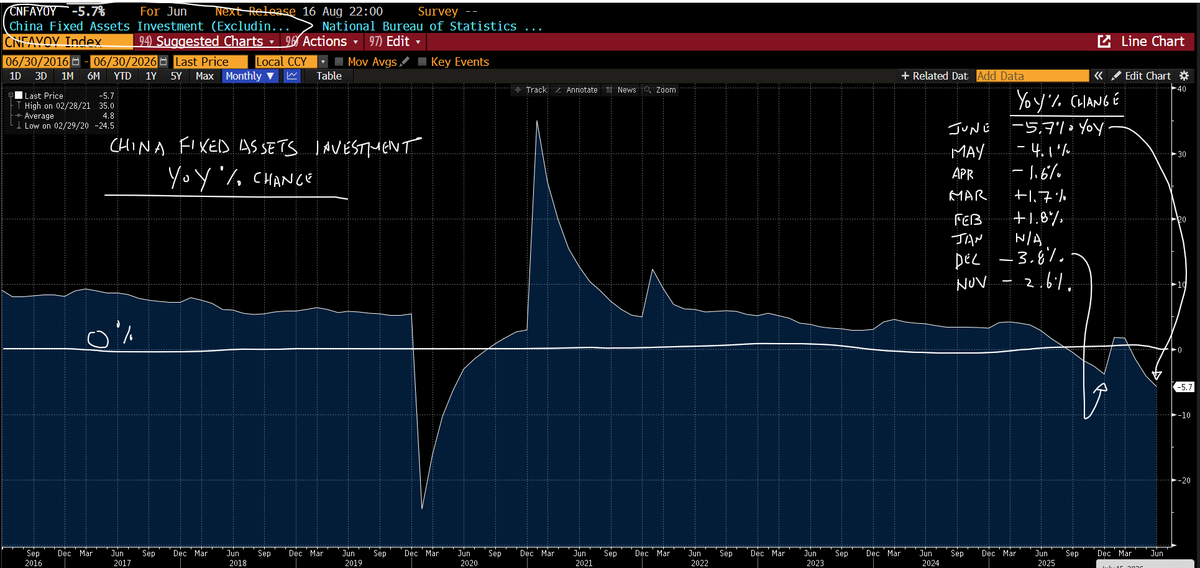
Task: Open the Actions dropdown menu
Action: tap(323, 42)
